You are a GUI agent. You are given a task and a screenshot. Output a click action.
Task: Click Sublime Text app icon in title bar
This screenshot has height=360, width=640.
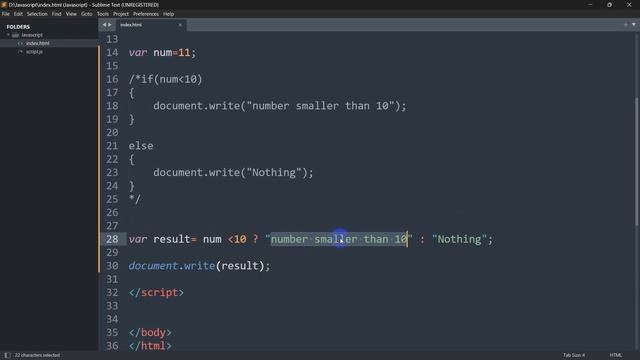pyautogui.click(x=4, y=4)
